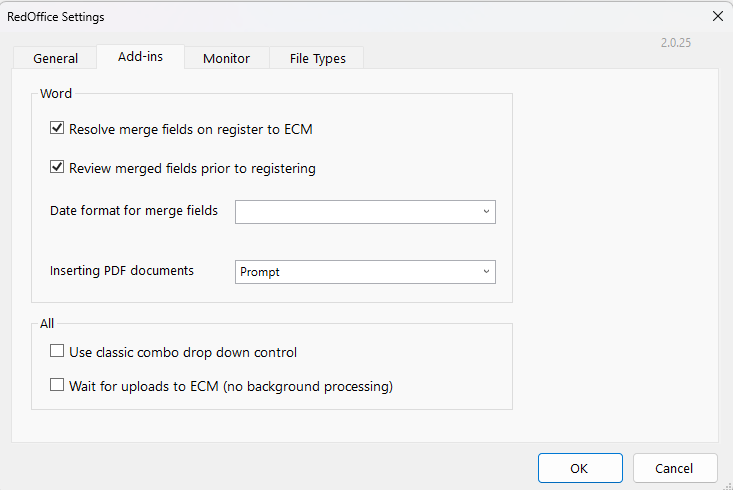This screenshot has width=733, height=490.
Task: Click the resize grip in the dialog corner
Action: (728, 486)
